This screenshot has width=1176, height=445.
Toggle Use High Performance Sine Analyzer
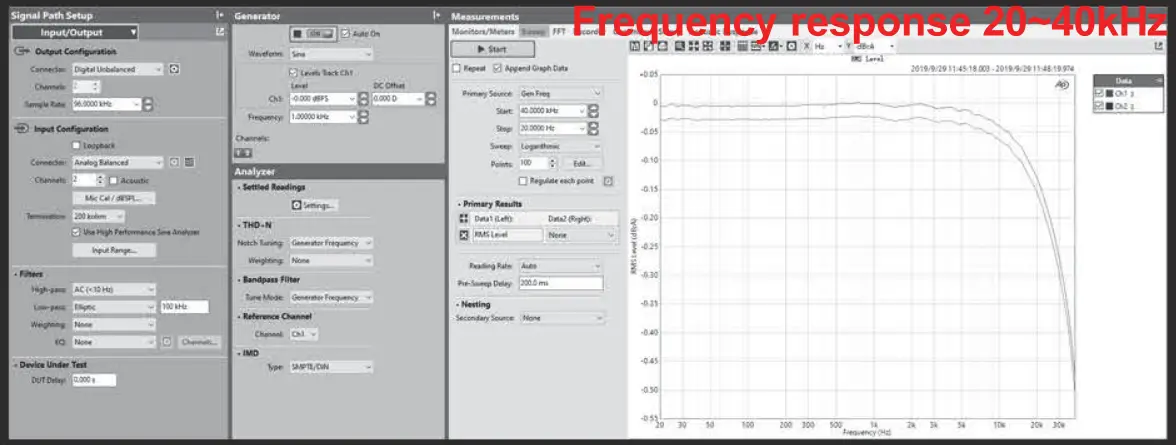tap(76, 233)
